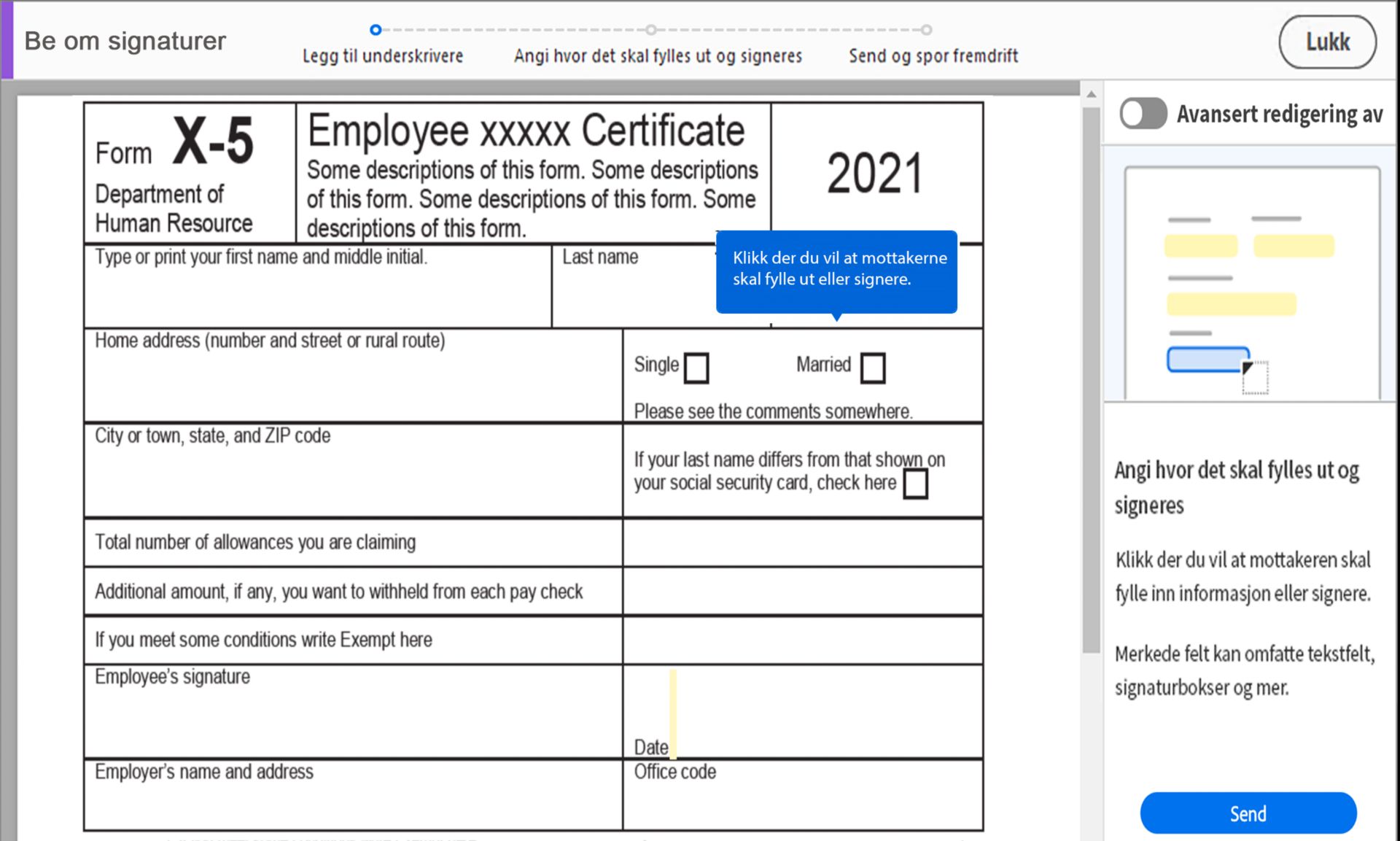Click the yellow field marker beside Date

[x=673, y=713]
